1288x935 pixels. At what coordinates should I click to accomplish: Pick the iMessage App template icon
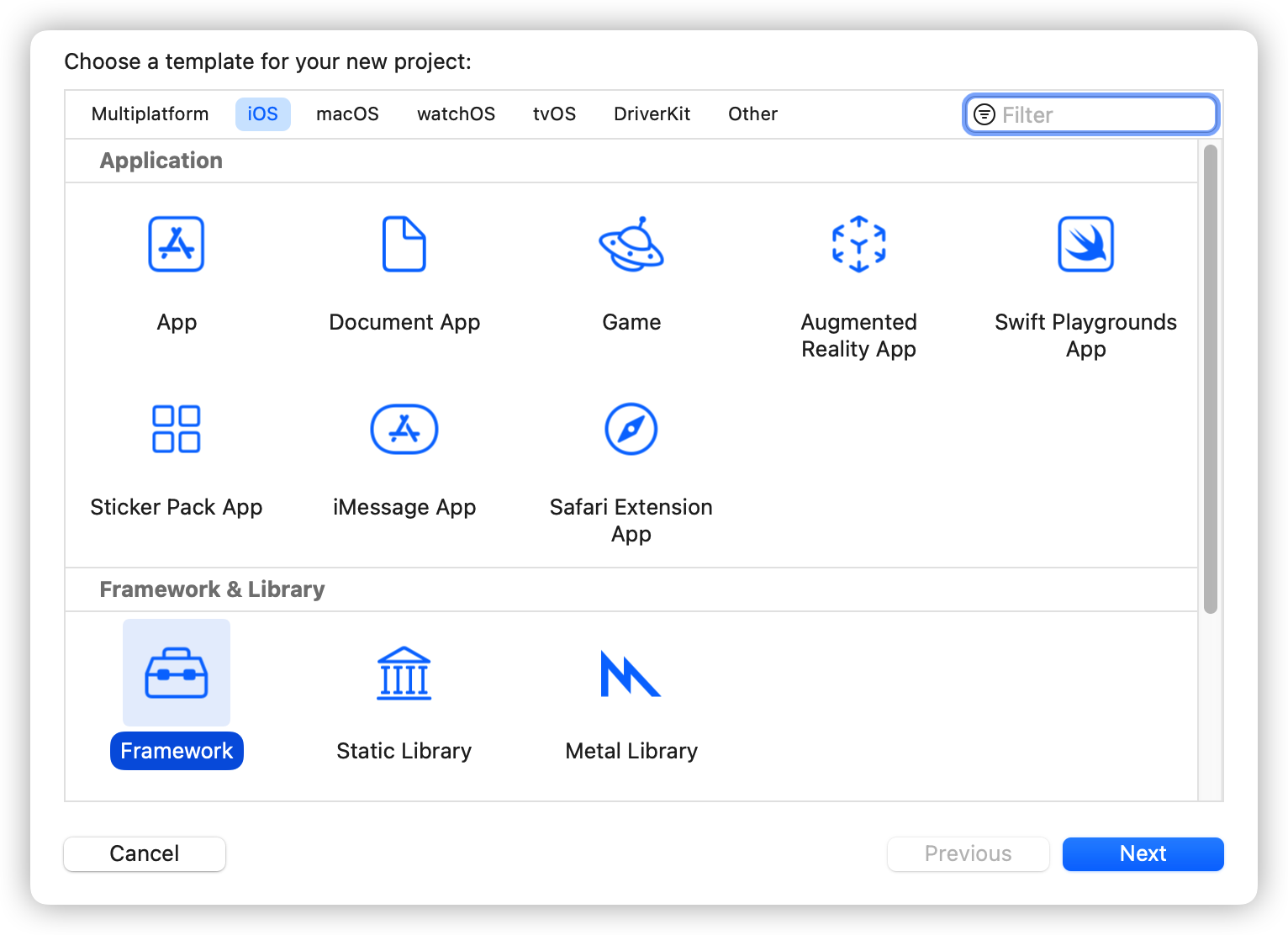404,429
